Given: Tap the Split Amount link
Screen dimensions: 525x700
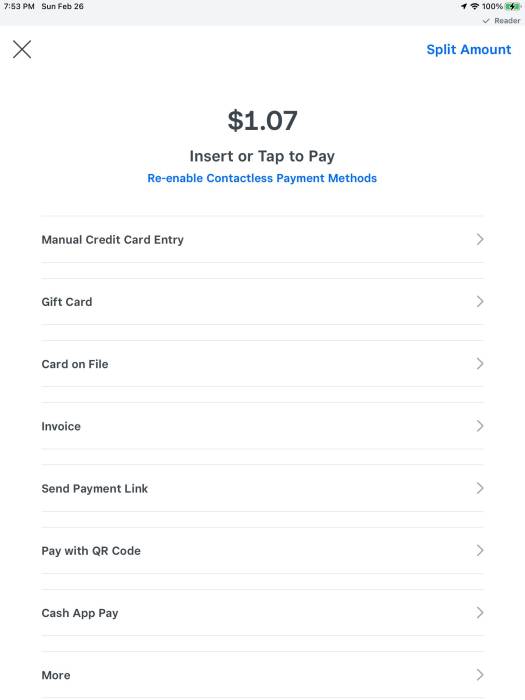Looking at the screenshot, I should click(x=468, y=50).
